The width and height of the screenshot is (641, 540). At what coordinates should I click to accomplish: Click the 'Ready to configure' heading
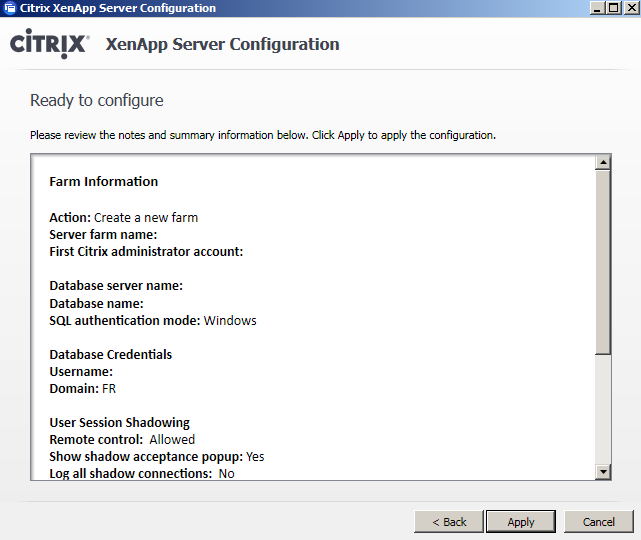click(x=97, y=100)
